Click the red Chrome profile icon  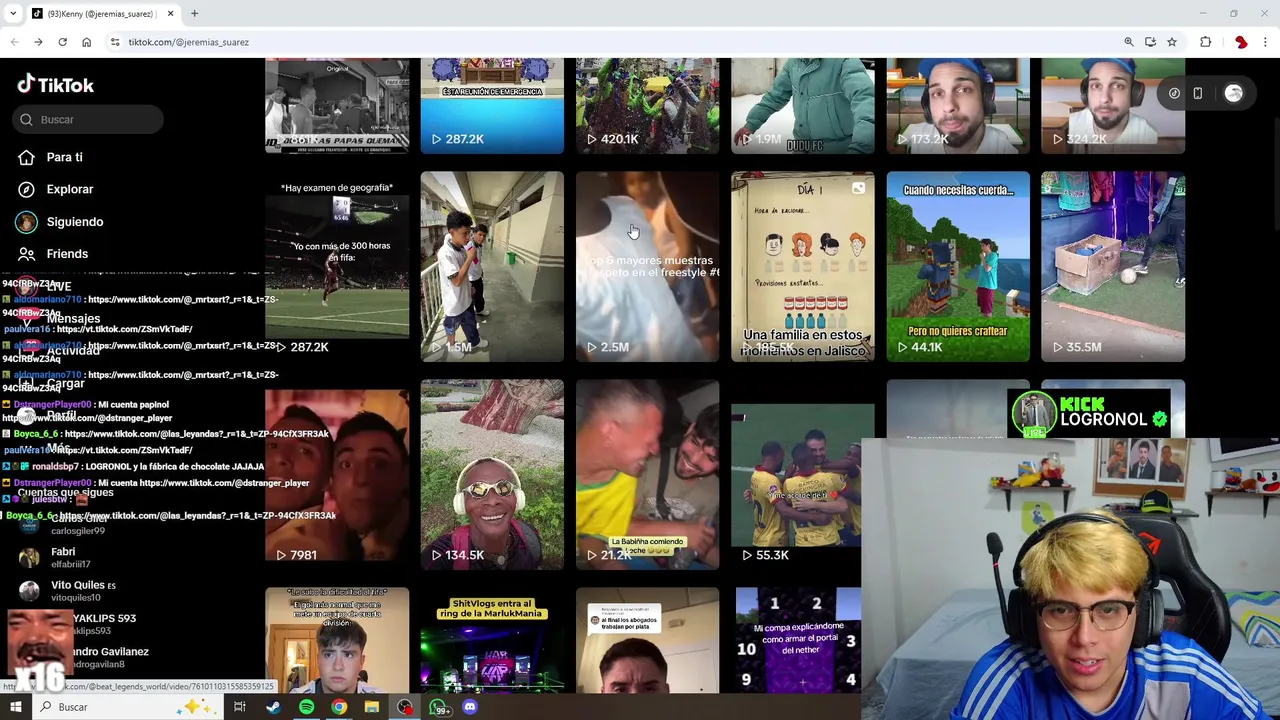point(1241,42)
